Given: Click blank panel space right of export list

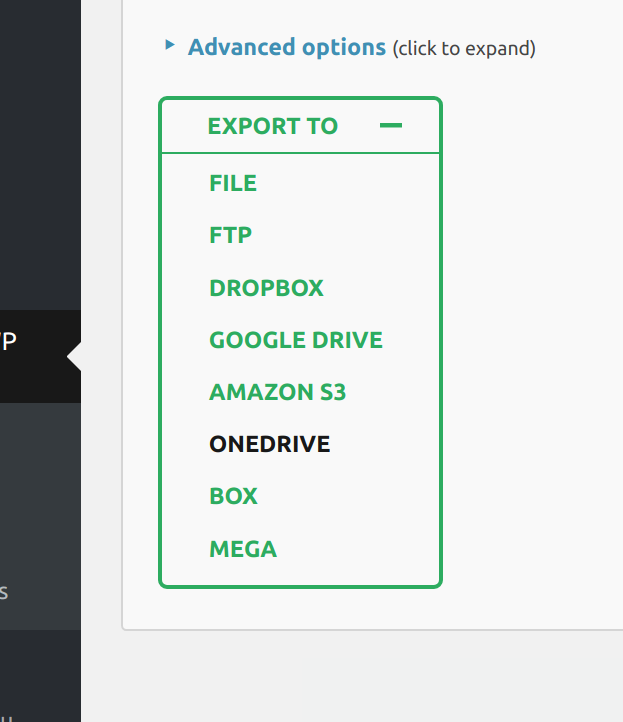Looking at the screenshot, I should [530, 350].
